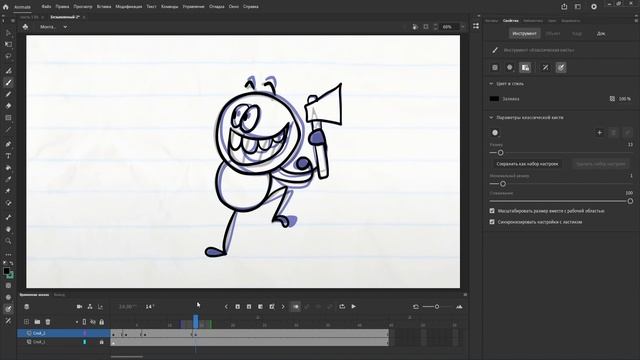Select the Selection arrow tool
The width and height of the screenshot is (640, 360).
(8, 33)
